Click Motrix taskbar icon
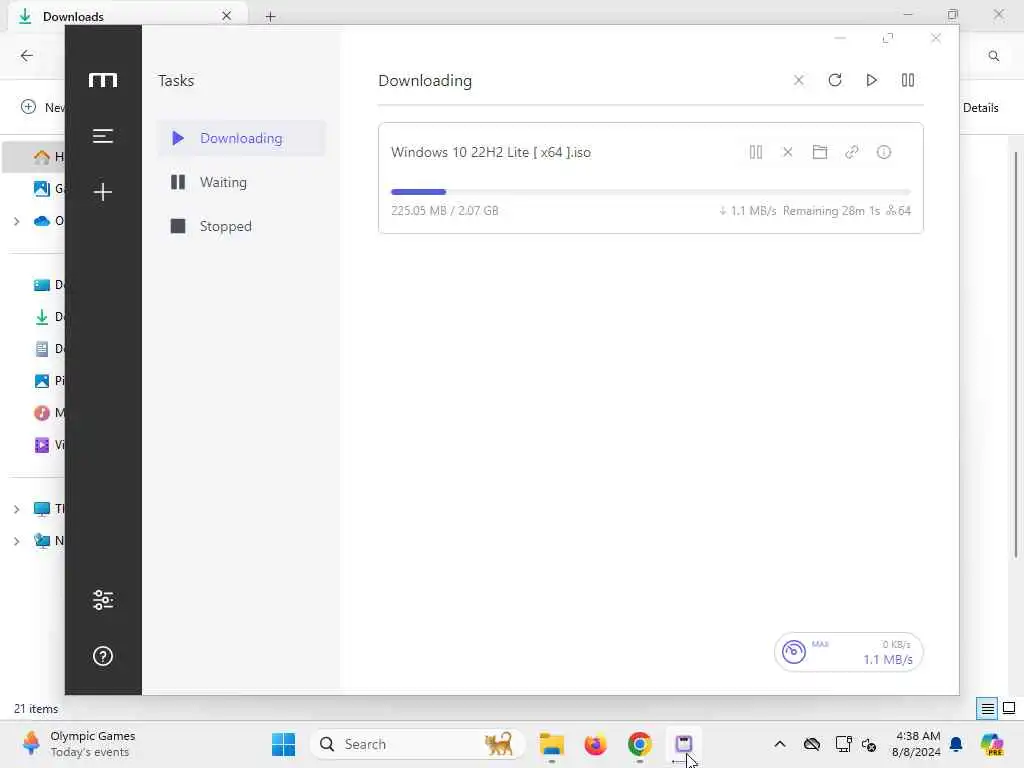This screenshot has width=1024, height=768. pyautogui.click(x=684, y=744)
